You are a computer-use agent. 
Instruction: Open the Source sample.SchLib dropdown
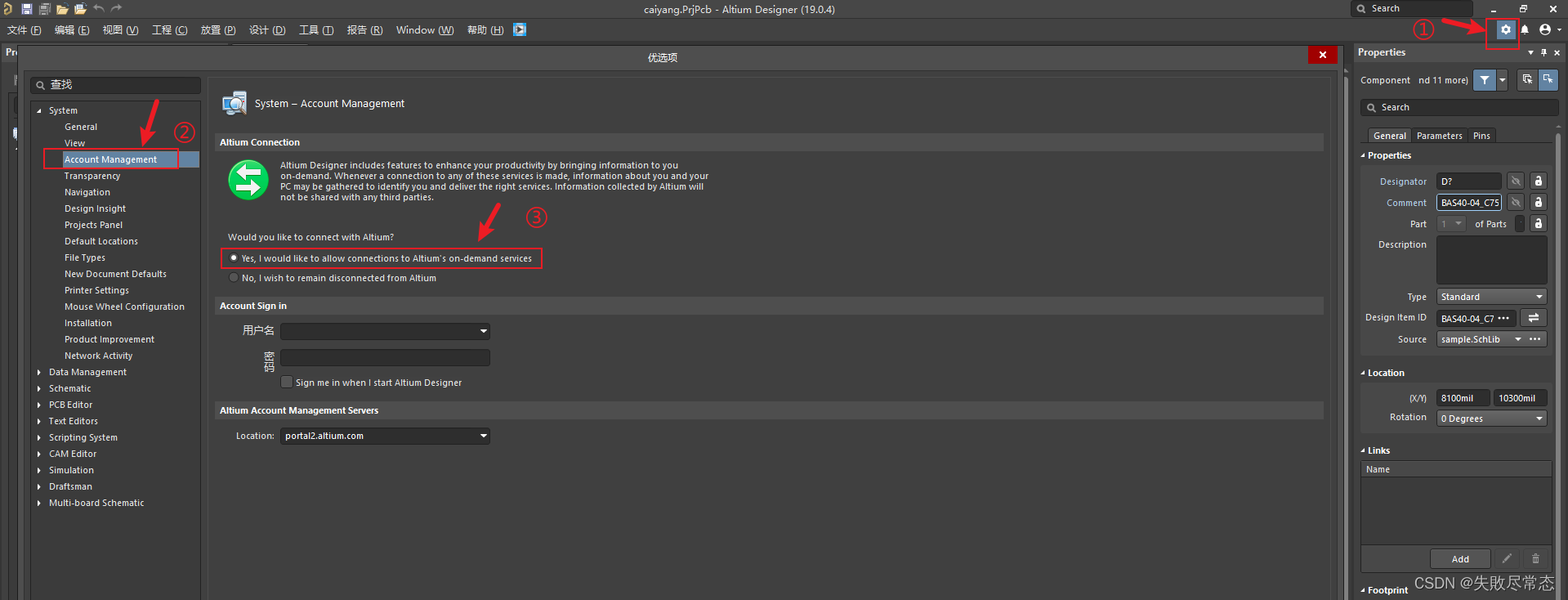(x=1518, y=339)
